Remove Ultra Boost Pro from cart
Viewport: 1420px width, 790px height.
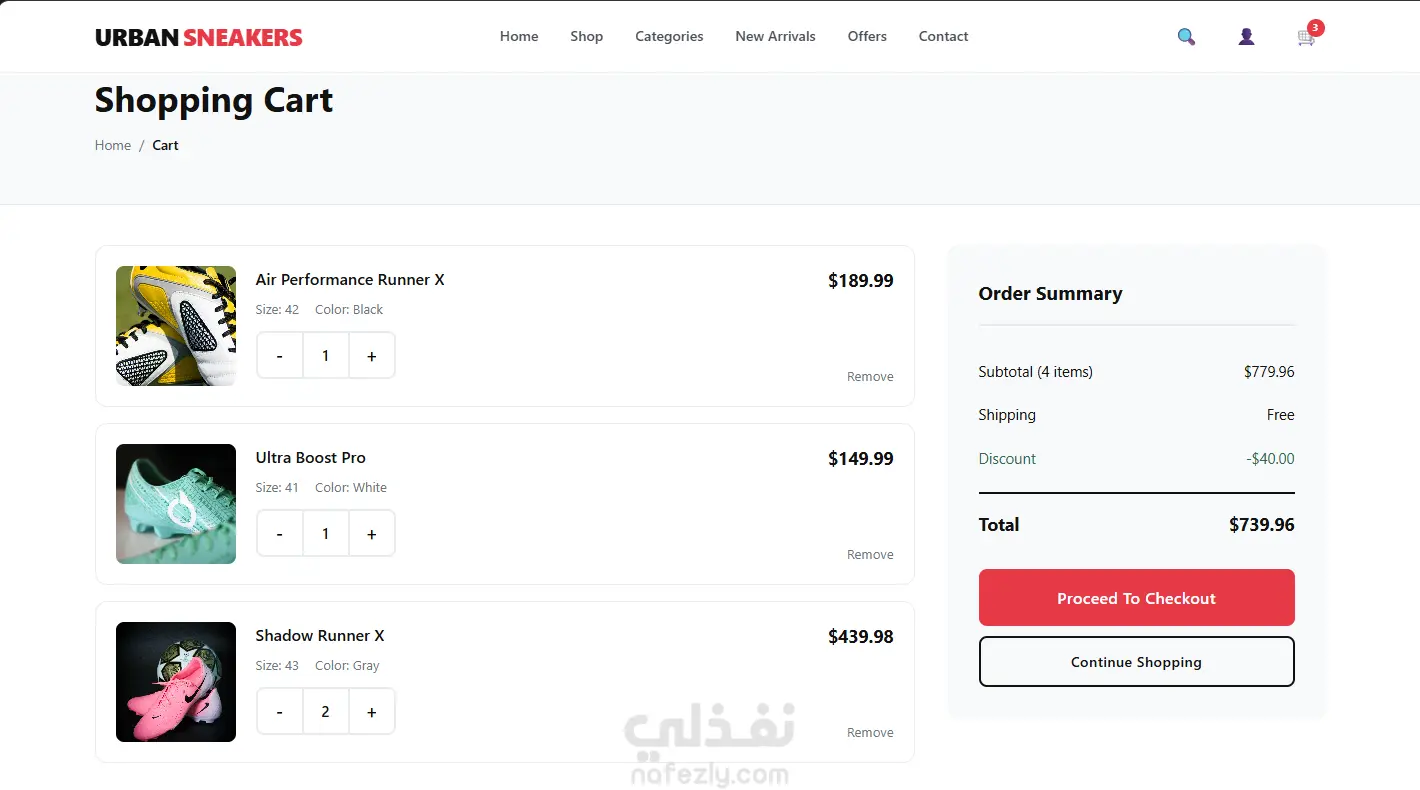click(x=870, y=555)
